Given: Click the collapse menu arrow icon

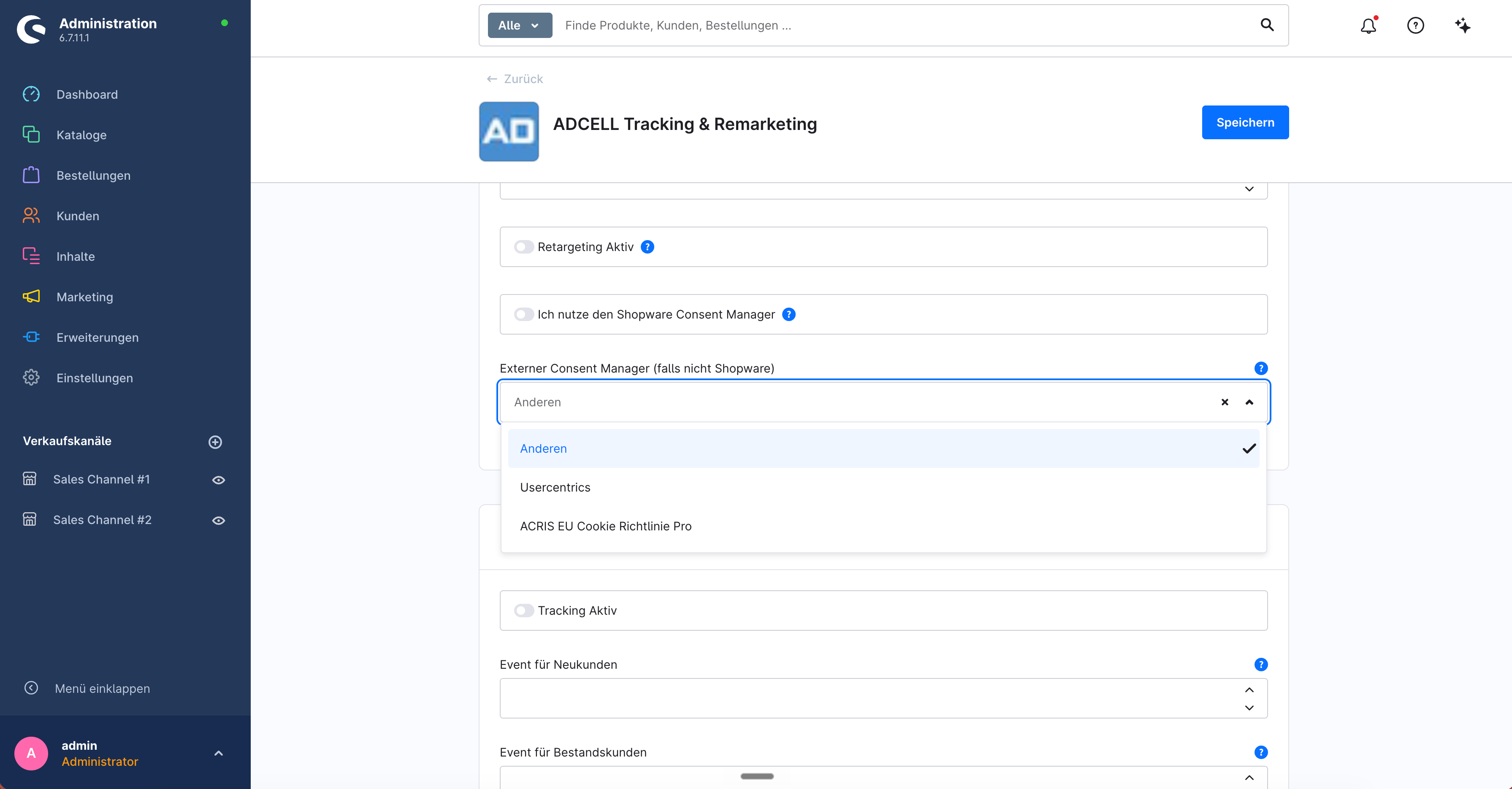Looking at the screenshot, I should click(31, 688).
